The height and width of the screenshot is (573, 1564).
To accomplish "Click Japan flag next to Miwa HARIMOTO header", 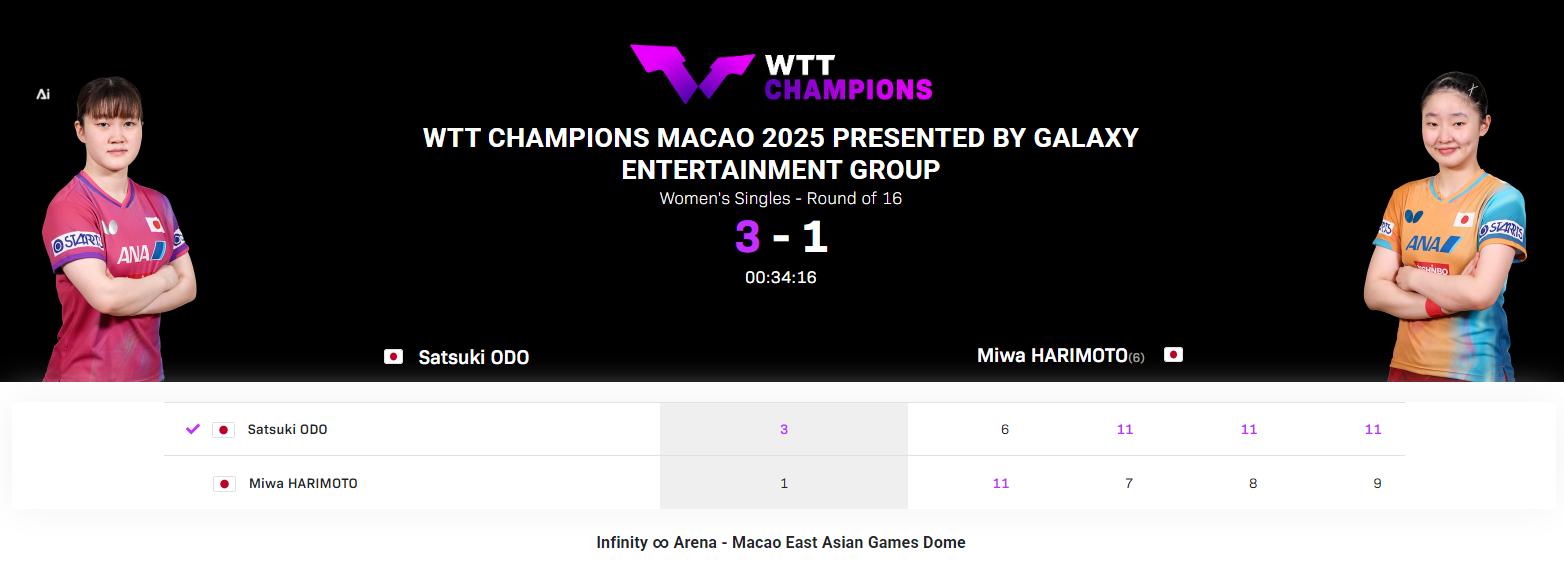I will [x=1173, y=355].
